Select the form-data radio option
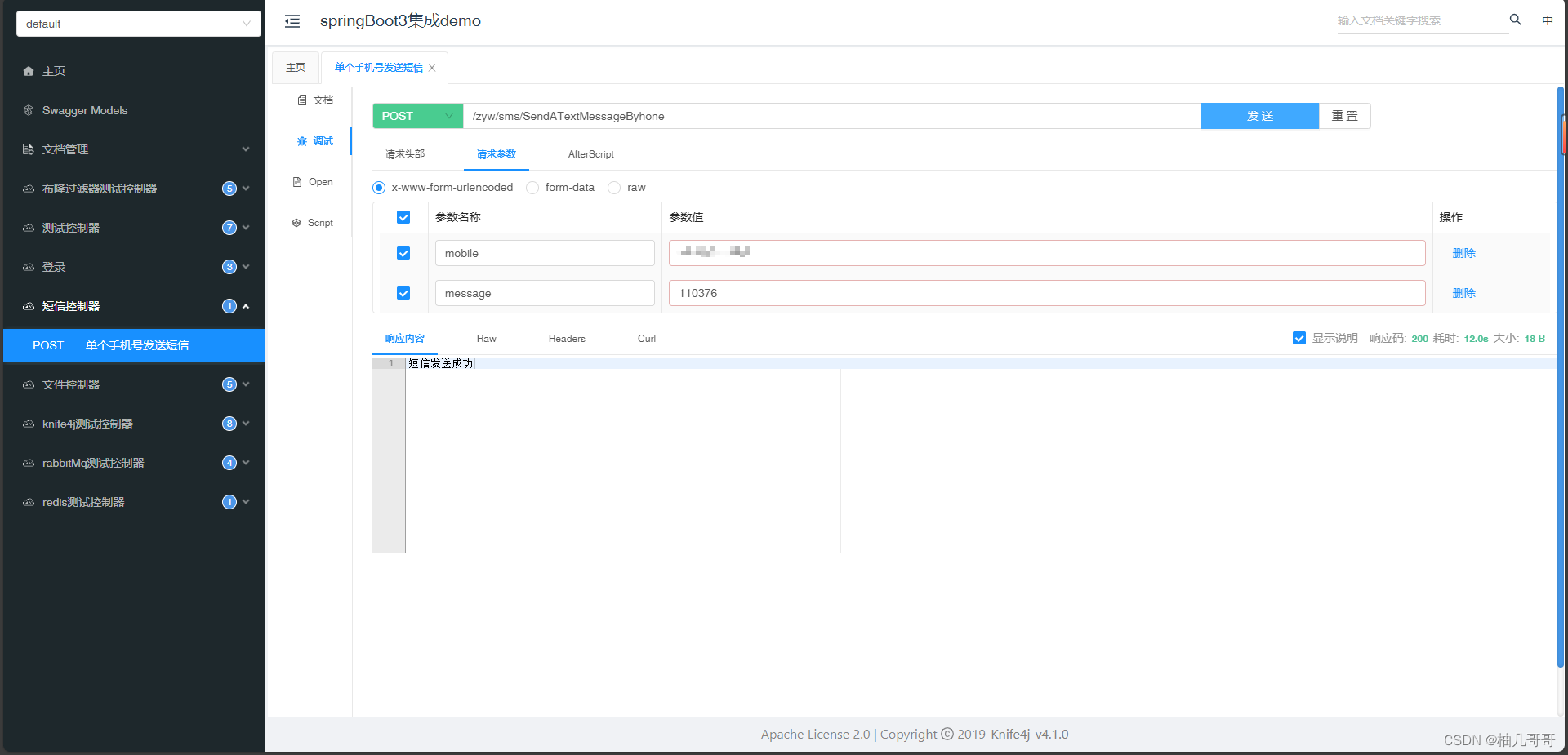 (532, 188)
